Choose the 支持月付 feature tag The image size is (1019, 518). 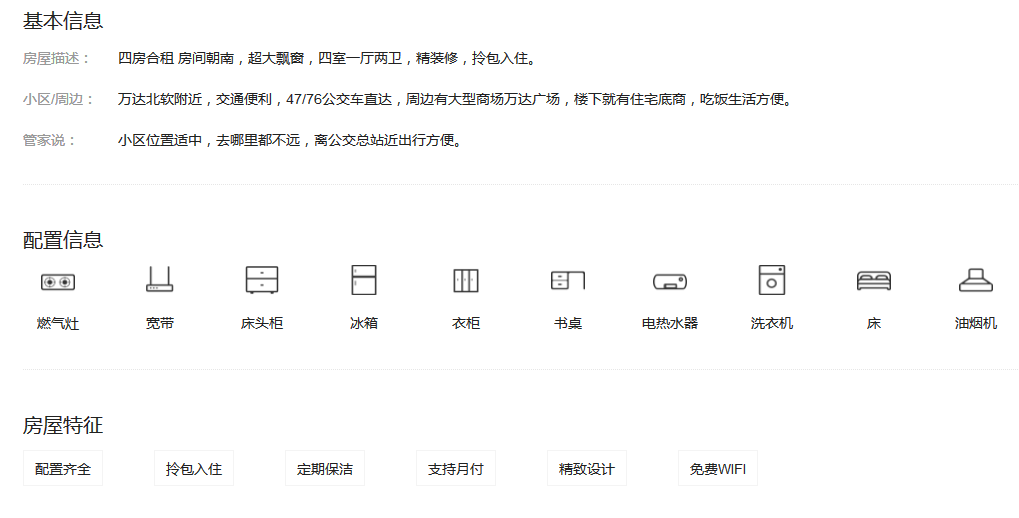(456, 468)
